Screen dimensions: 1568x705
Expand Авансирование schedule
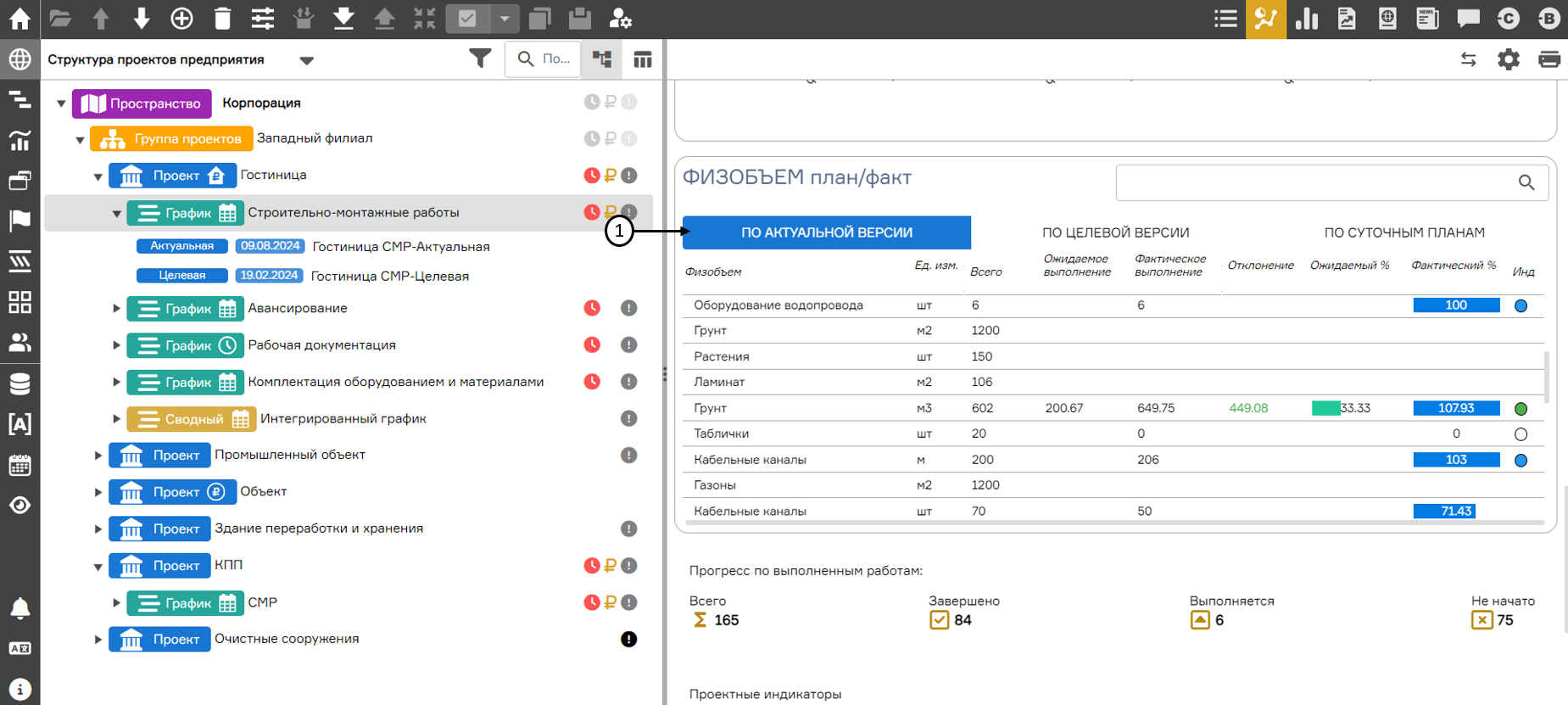point(116,308)
